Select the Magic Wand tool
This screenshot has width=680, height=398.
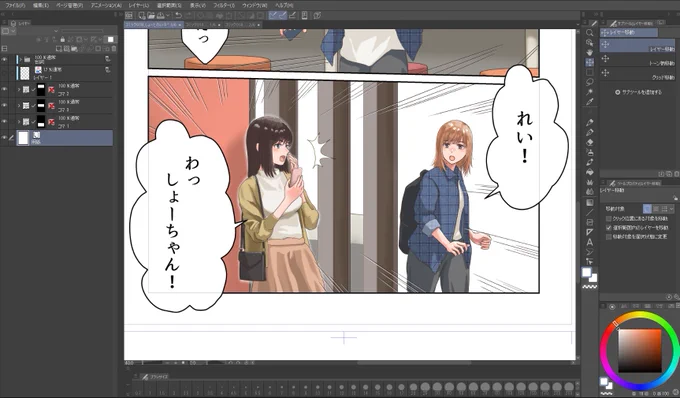(x=589, y=92)
